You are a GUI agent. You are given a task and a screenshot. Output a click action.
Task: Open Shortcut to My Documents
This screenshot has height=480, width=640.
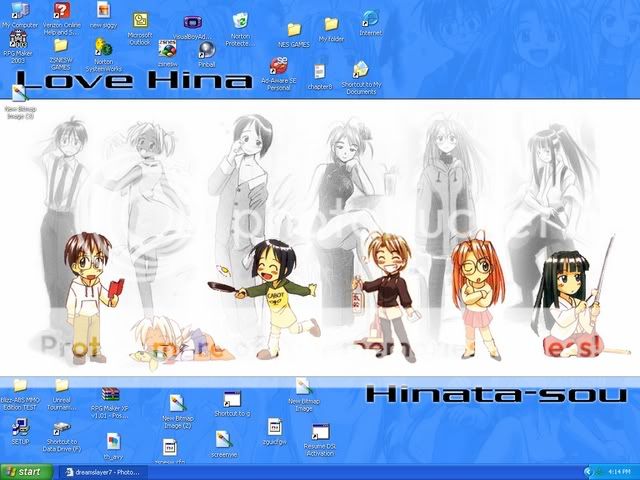(x=360, y=70)
